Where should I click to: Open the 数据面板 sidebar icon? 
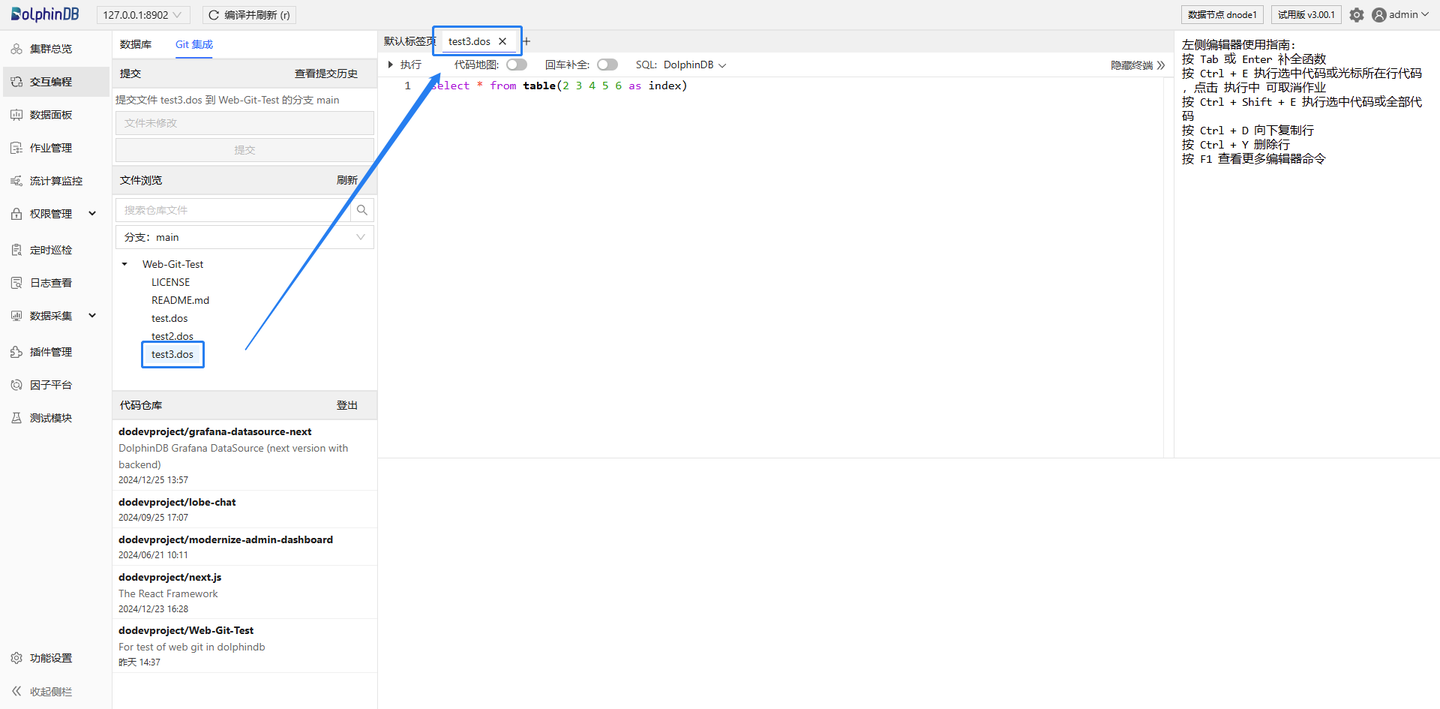coord(16,115)
